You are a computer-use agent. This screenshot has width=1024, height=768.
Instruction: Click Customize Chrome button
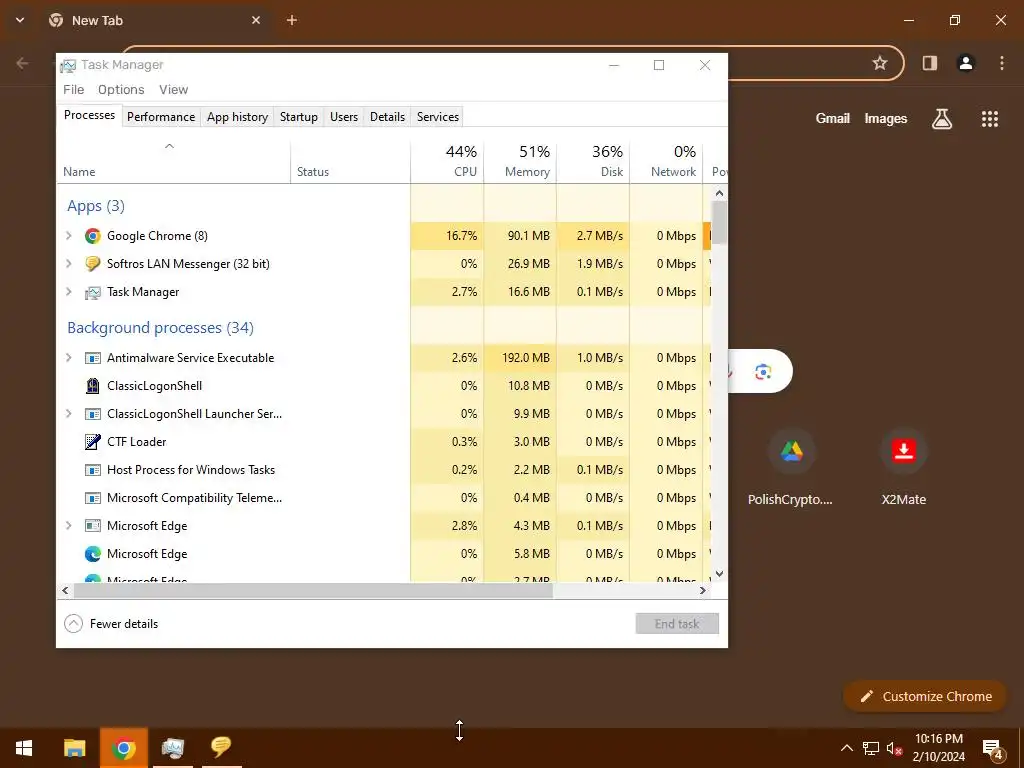coord(925,697)
